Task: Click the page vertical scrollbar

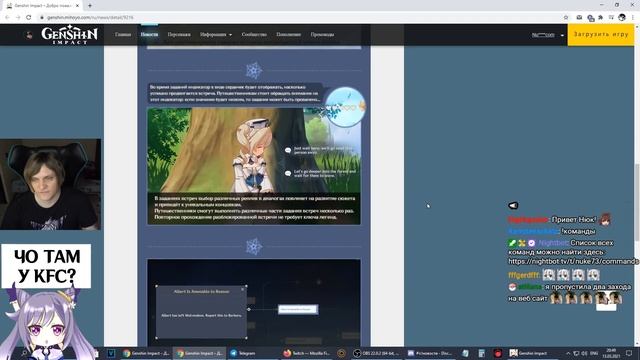Action: pyautogui.click(x=637, y=202)
